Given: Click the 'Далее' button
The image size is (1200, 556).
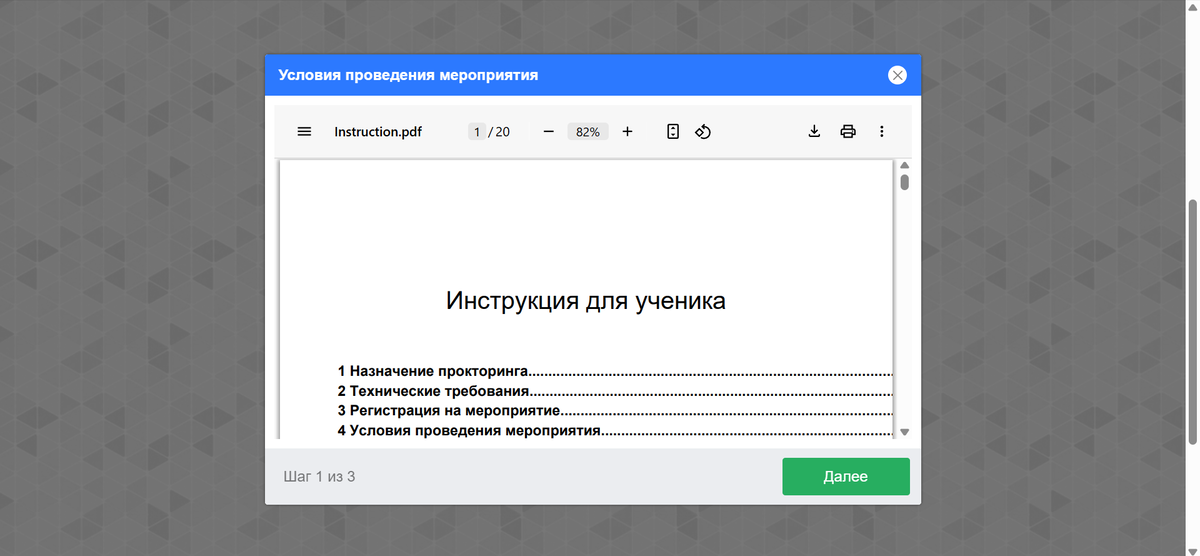Looking at the screenshot, I should click(846, 477).
